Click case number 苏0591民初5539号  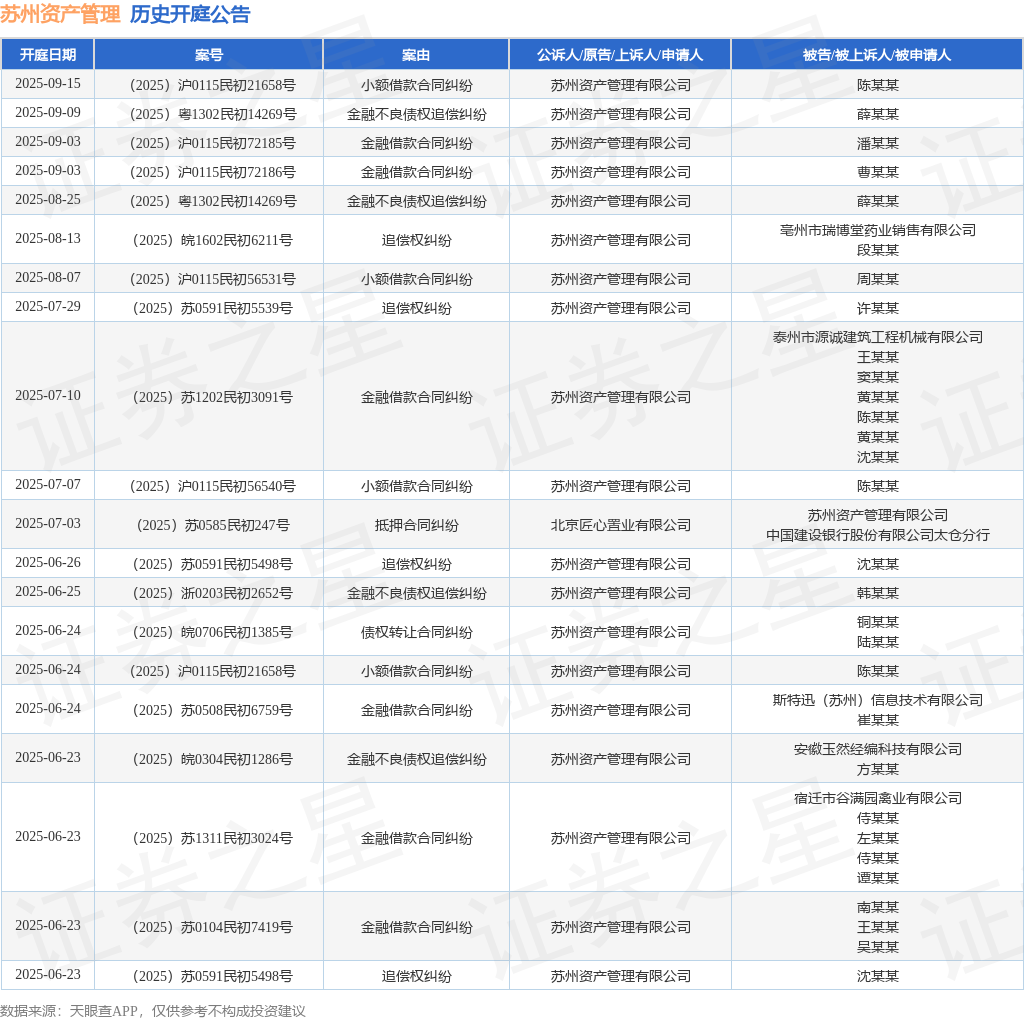[x=213, y=308]
